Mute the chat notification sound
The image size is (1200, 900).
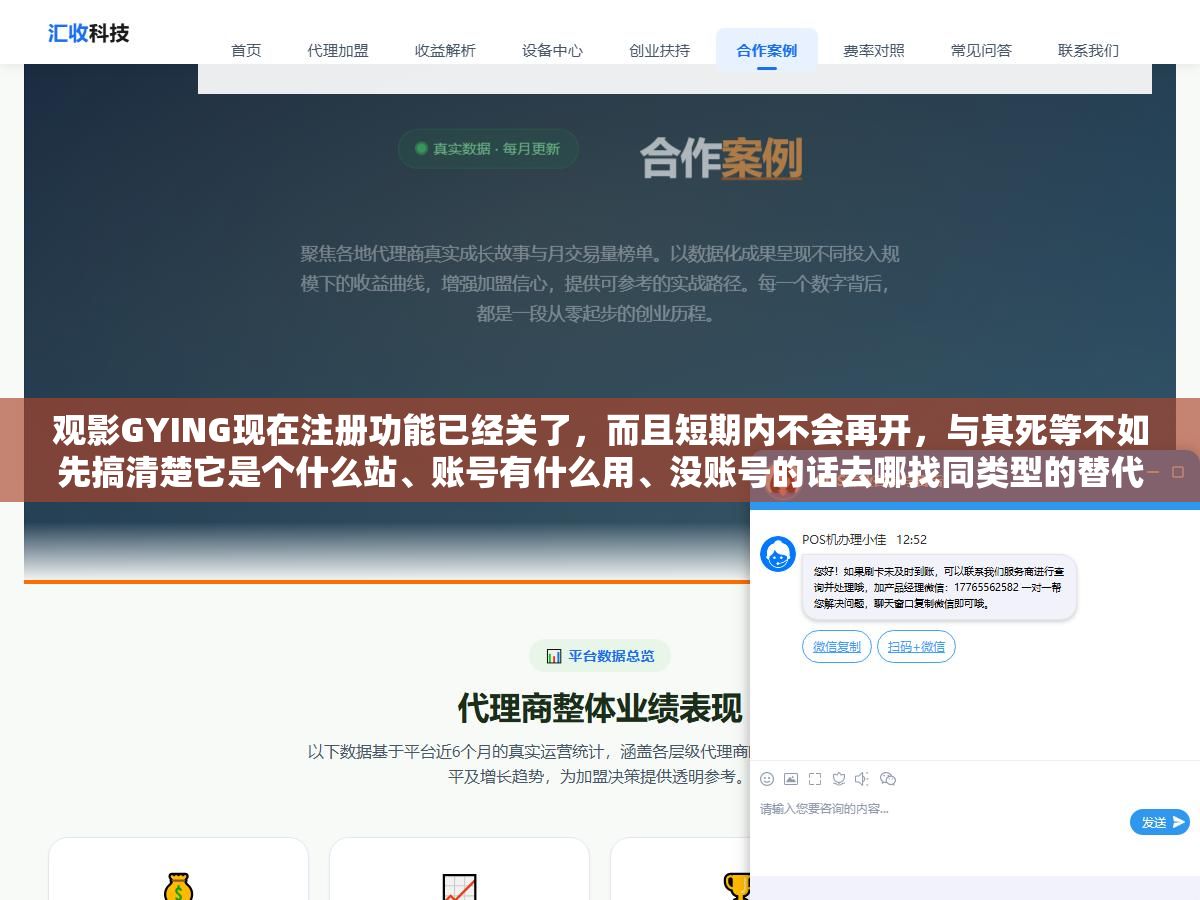[x=862, y=779]
